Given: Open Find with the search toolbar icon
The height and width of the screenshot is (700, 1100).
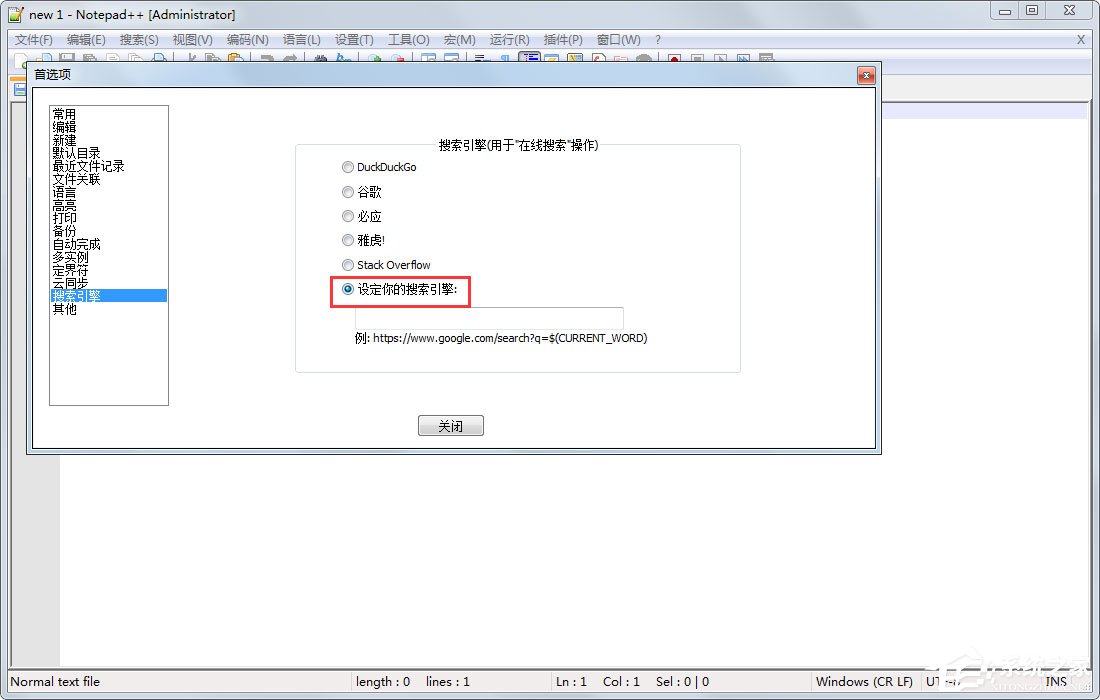Looking at the screenshot, I should coord(322,58).
